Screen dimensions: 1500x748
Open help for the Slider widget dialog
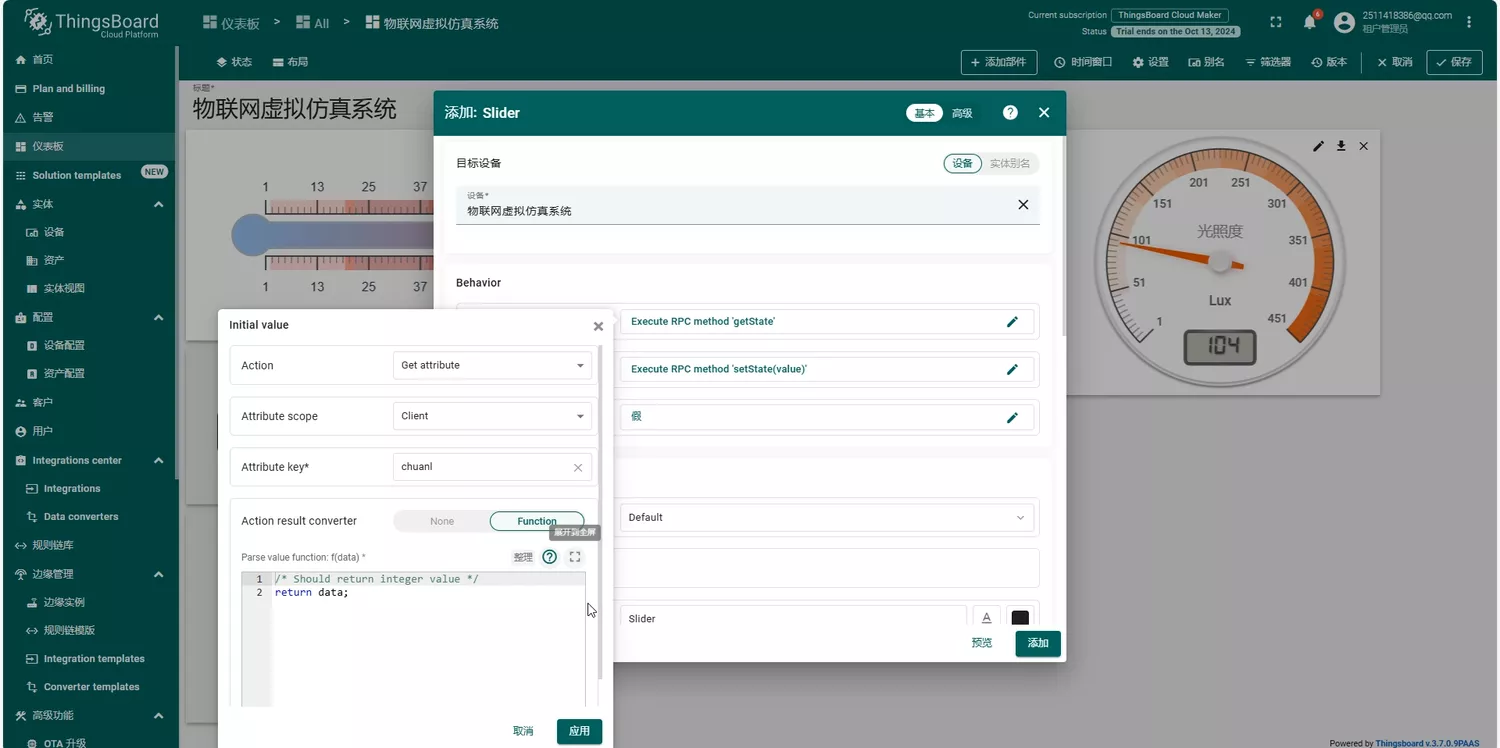1010,113
